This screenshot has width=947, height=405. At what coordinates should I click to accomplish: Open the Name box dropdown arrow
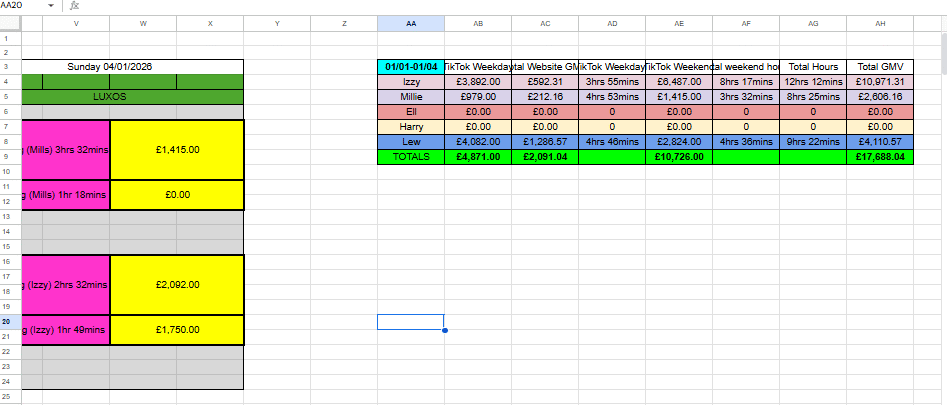(51, 6)
